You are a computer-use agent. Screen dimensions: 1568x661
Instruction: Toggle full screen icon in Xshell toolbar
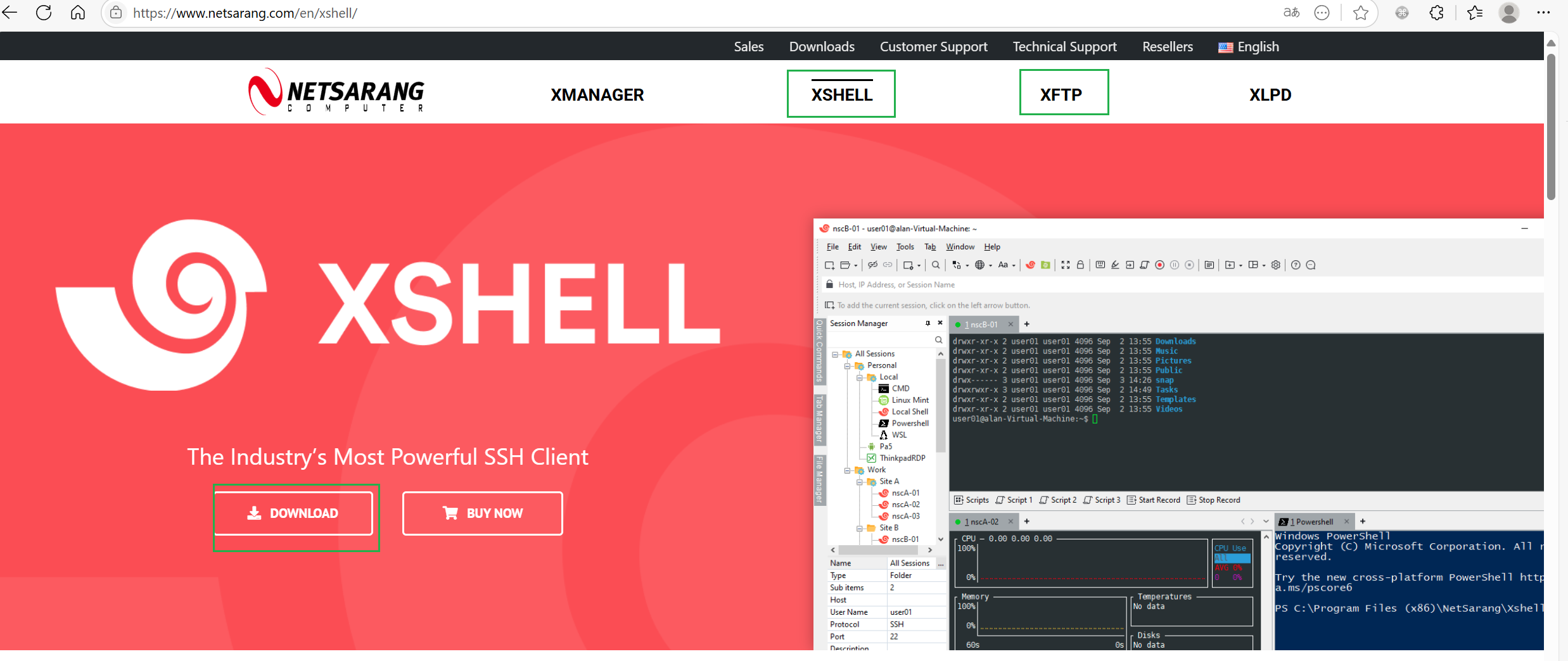pyautogui.click(x=1066, y=265)
